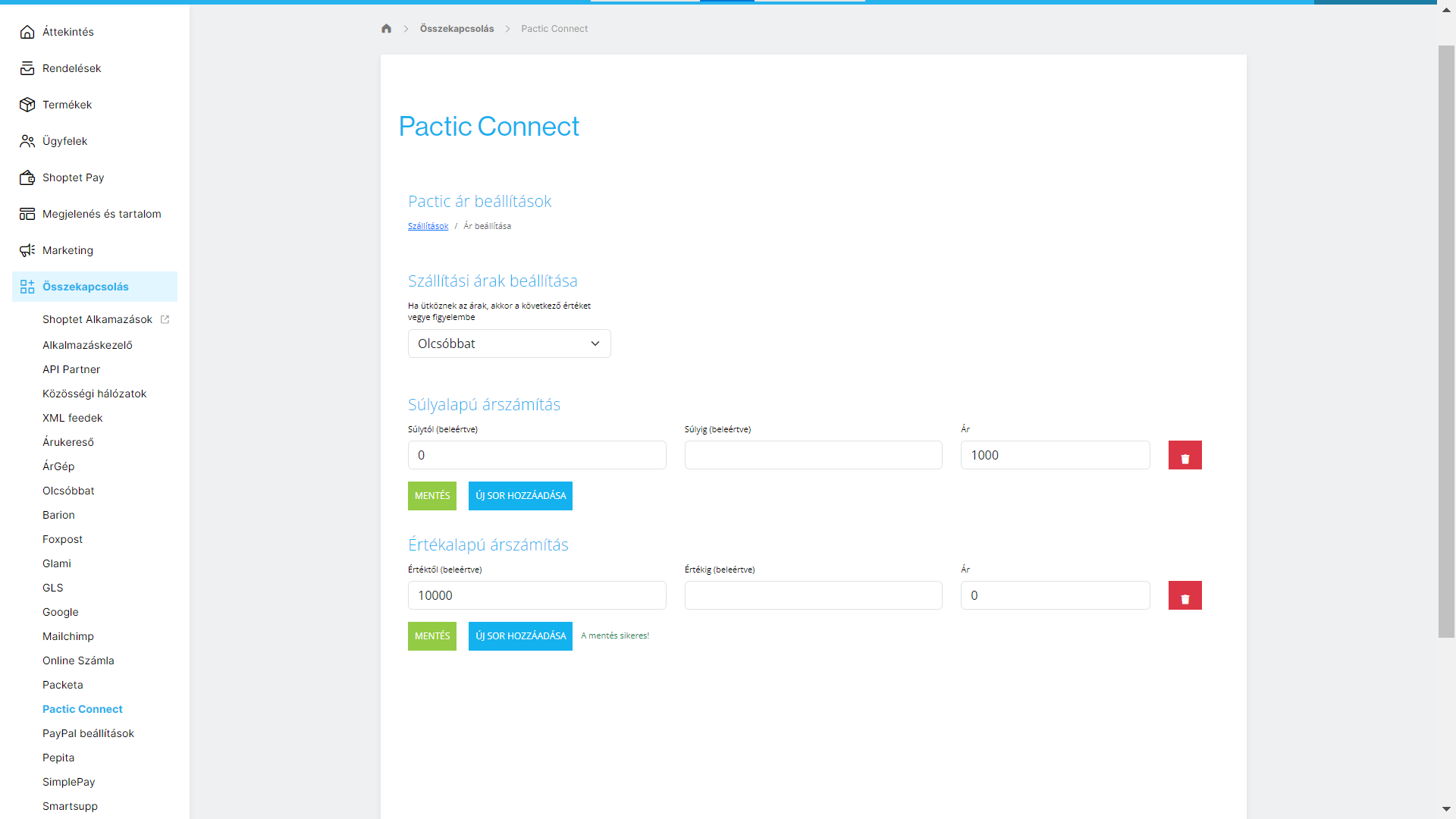Click the Rendelések inbox icon
The image size is (1456, 819).
tap(27, 68)
